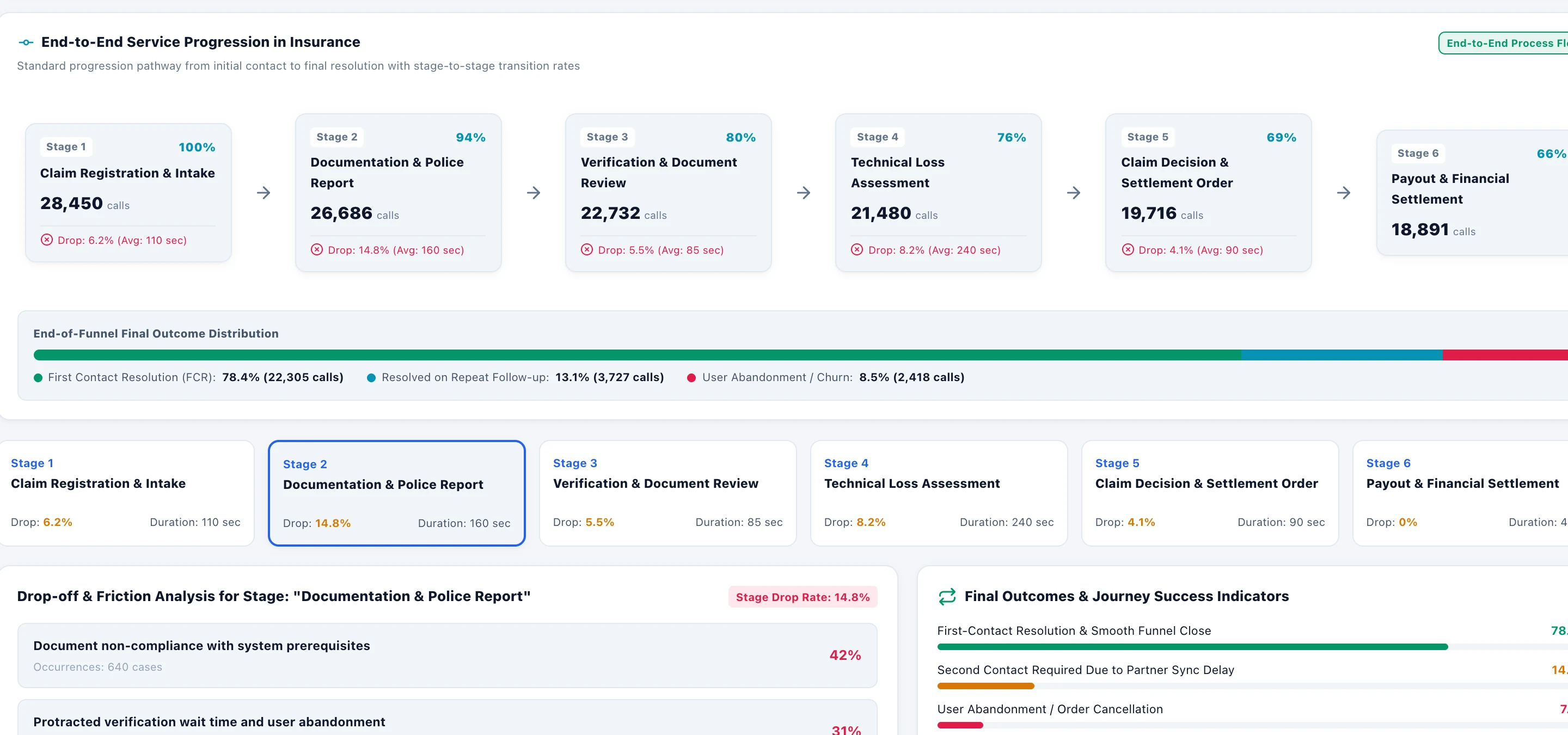This screenshot has height=735, width=1568.
Task: Open the Protracted verification wait time row
Action: 448,718
